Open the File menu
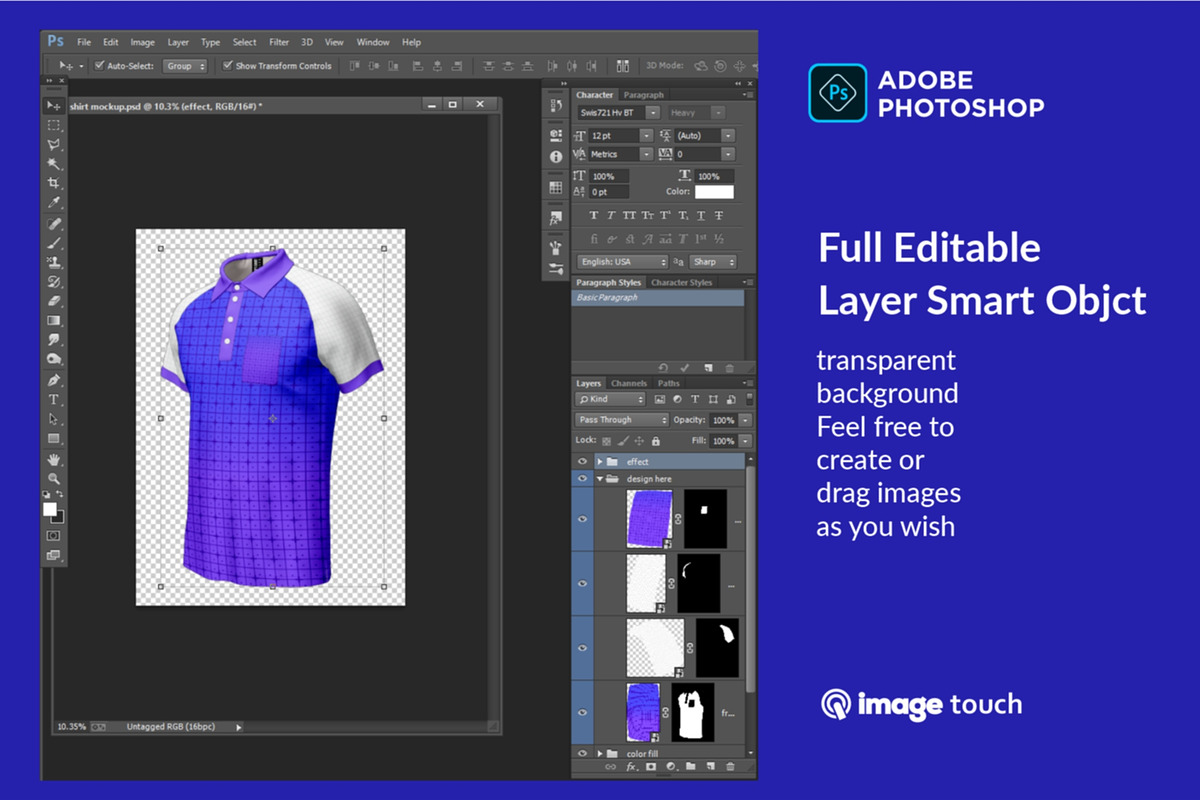 (84, 42)
